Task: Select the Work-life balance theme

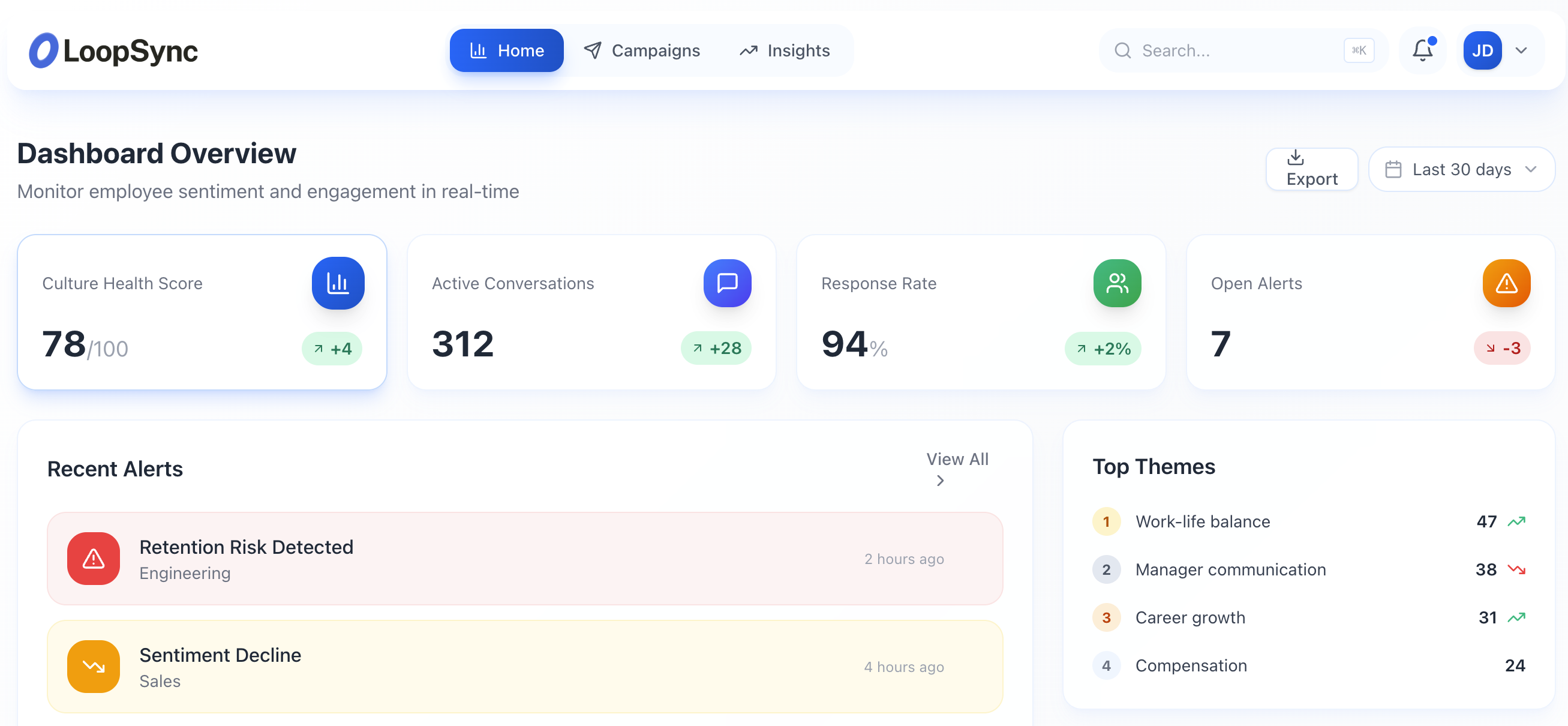Action: tap(1202, 521)
